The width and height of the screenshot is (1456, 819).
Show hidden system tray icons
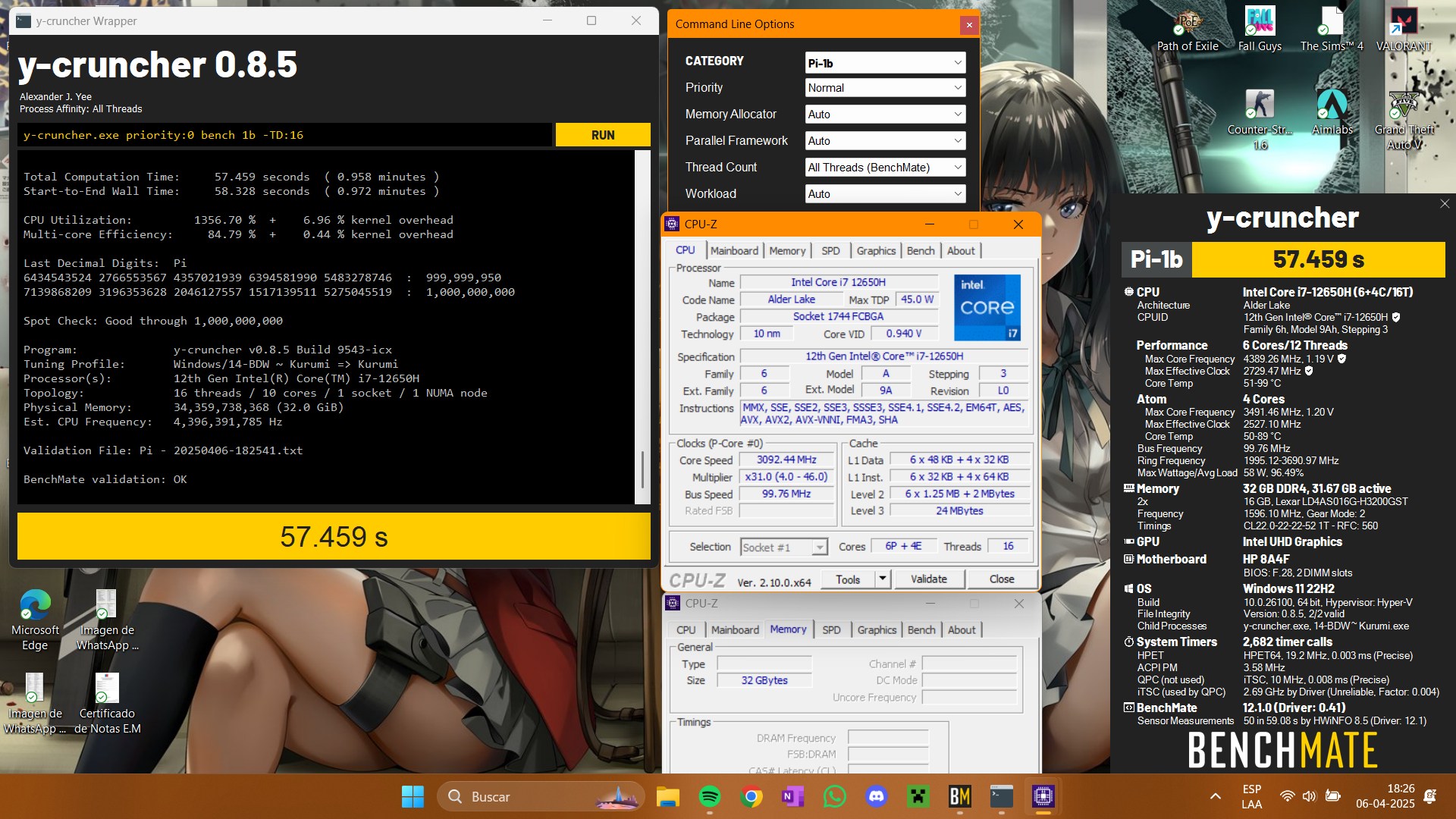(1215, 796)
